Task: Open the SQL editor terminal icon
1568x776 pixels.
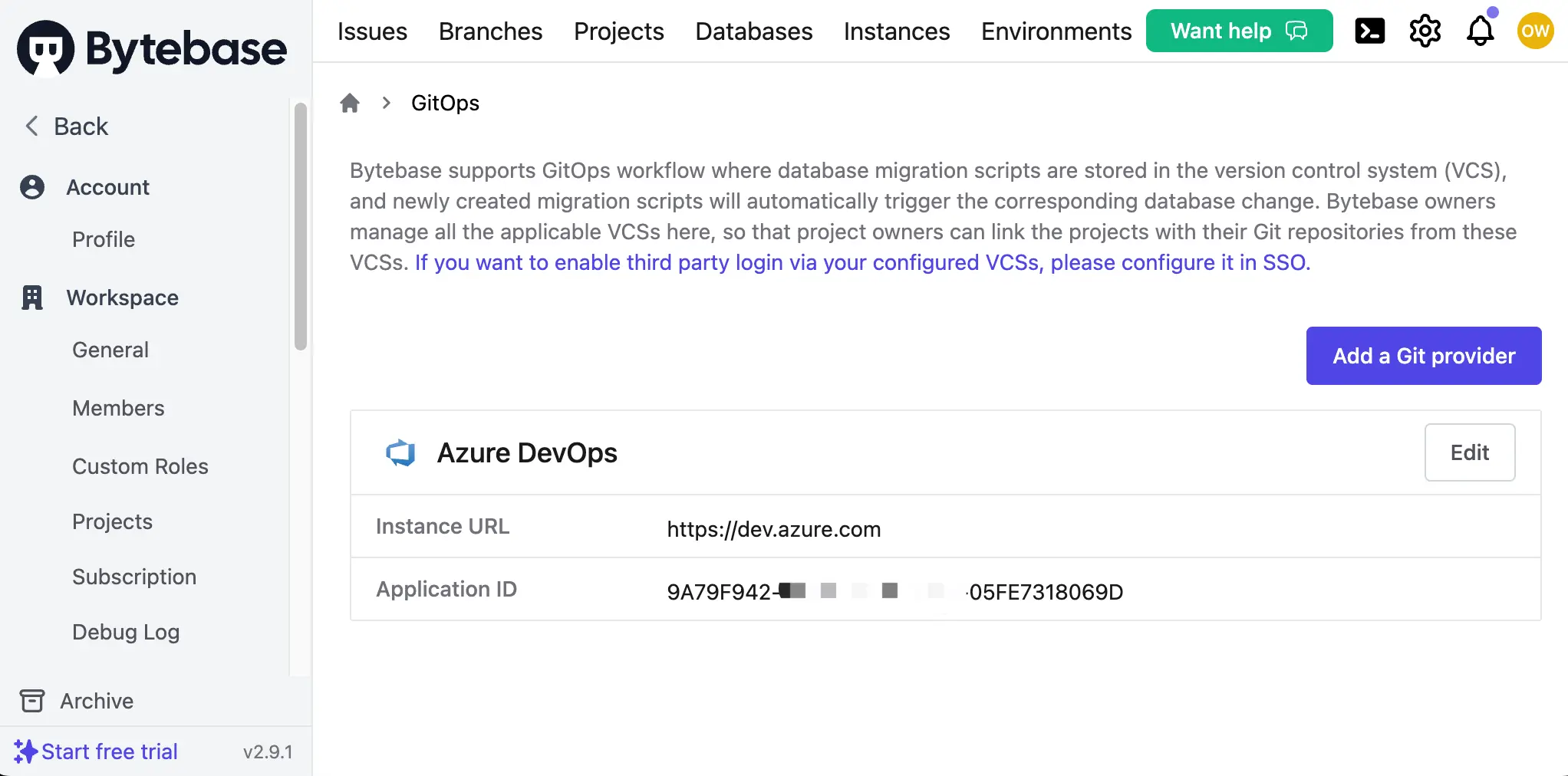Action: pos(1369,31)
